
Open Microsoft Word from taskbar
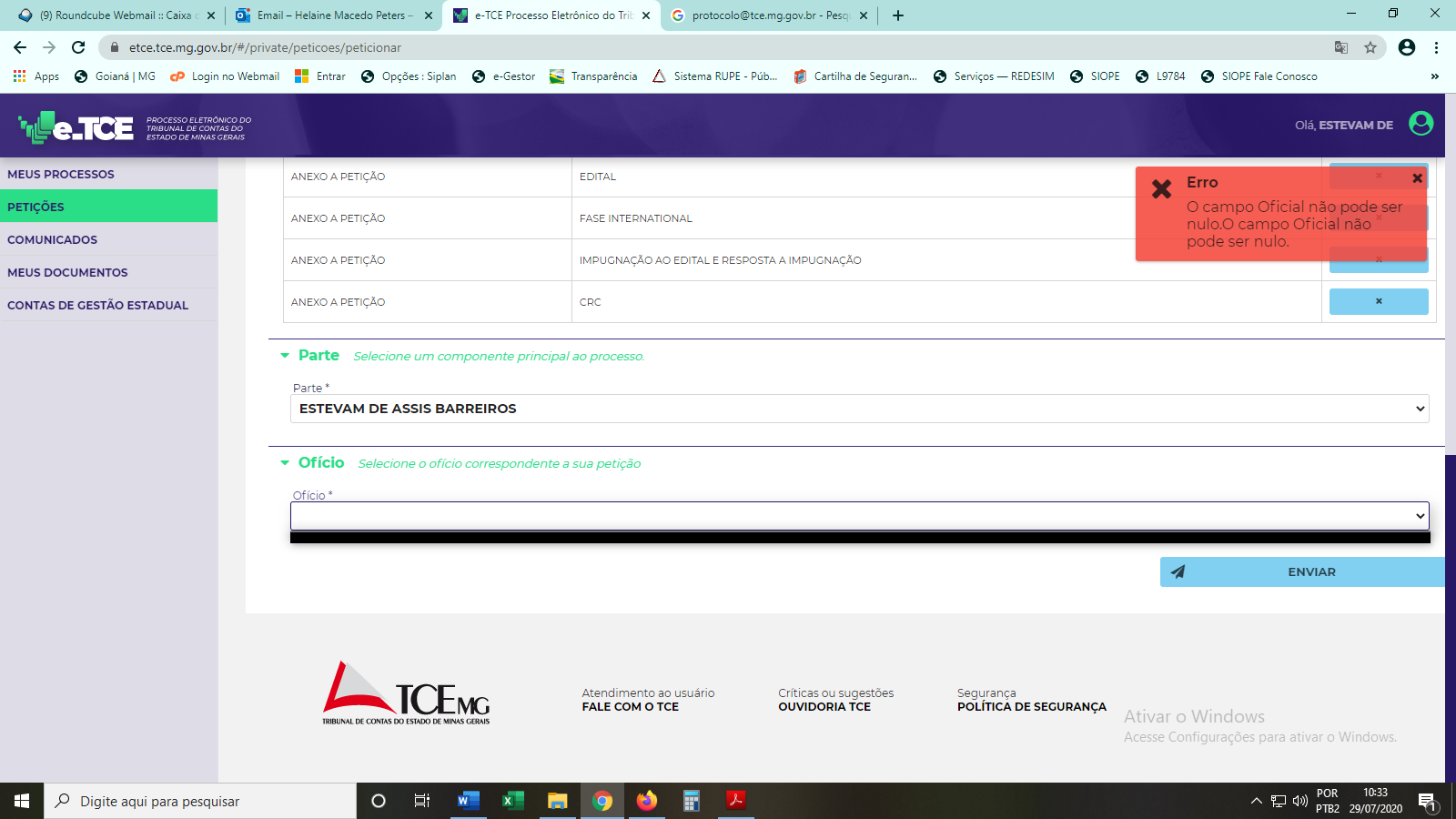(x=468, y=801)
